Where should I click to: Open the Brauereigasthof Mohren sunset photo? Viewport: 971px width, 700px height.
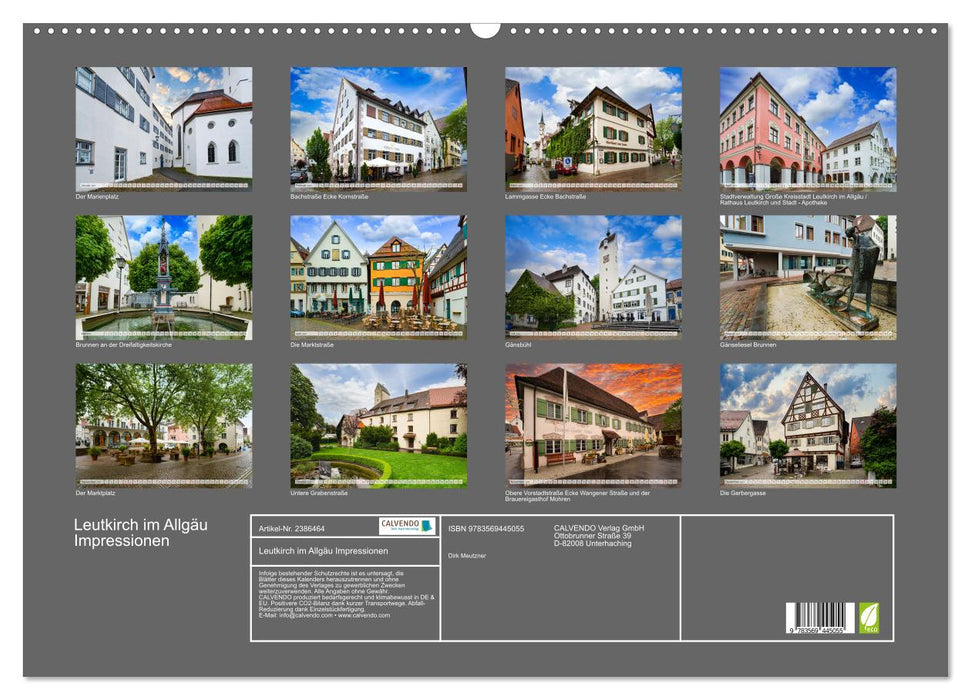pyautogui.click(x=593, y=426)
